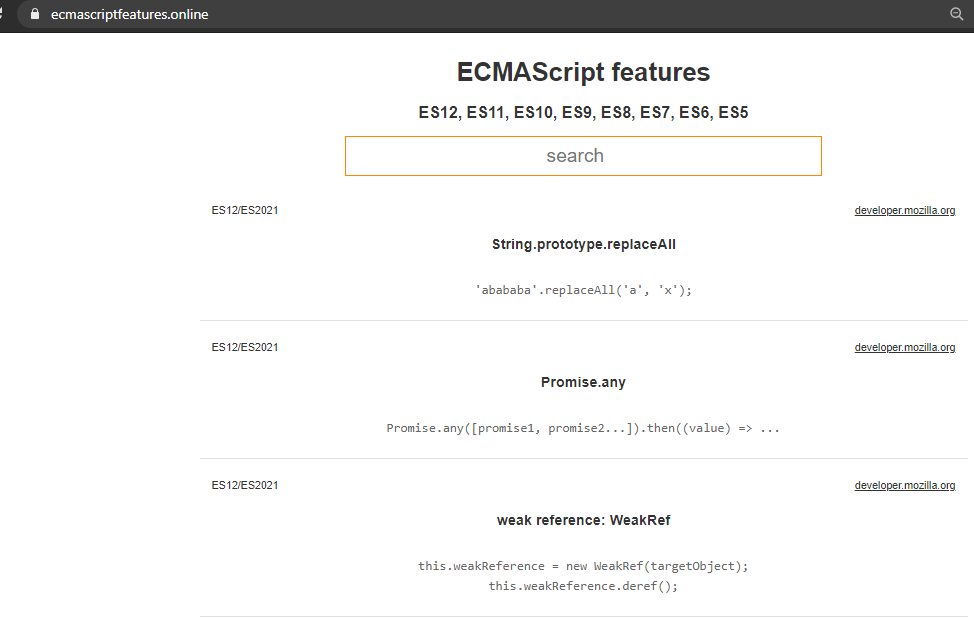Click the ECMAScript features page heading
Image resolution: width=974 pixels, height=619 pixels.
point(583,72)
